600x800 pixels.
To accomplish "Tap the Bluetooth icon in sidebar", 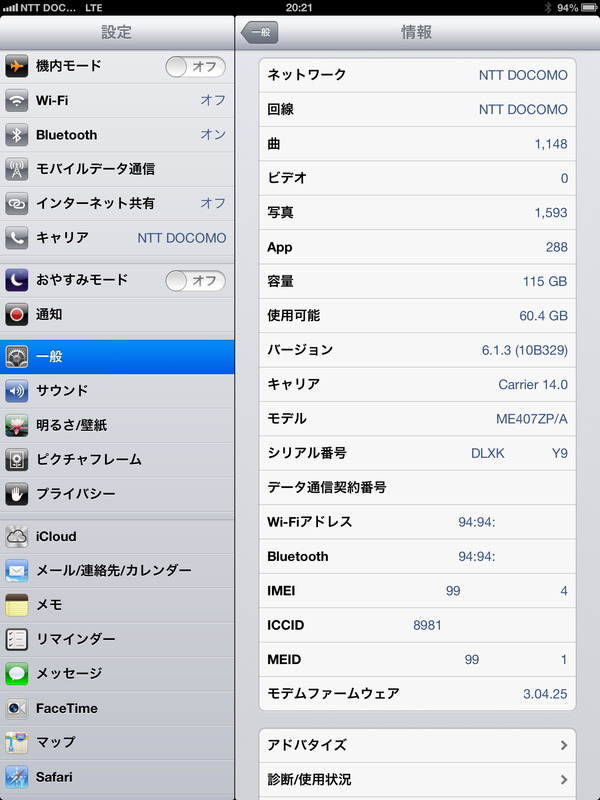I will (16, 135).
